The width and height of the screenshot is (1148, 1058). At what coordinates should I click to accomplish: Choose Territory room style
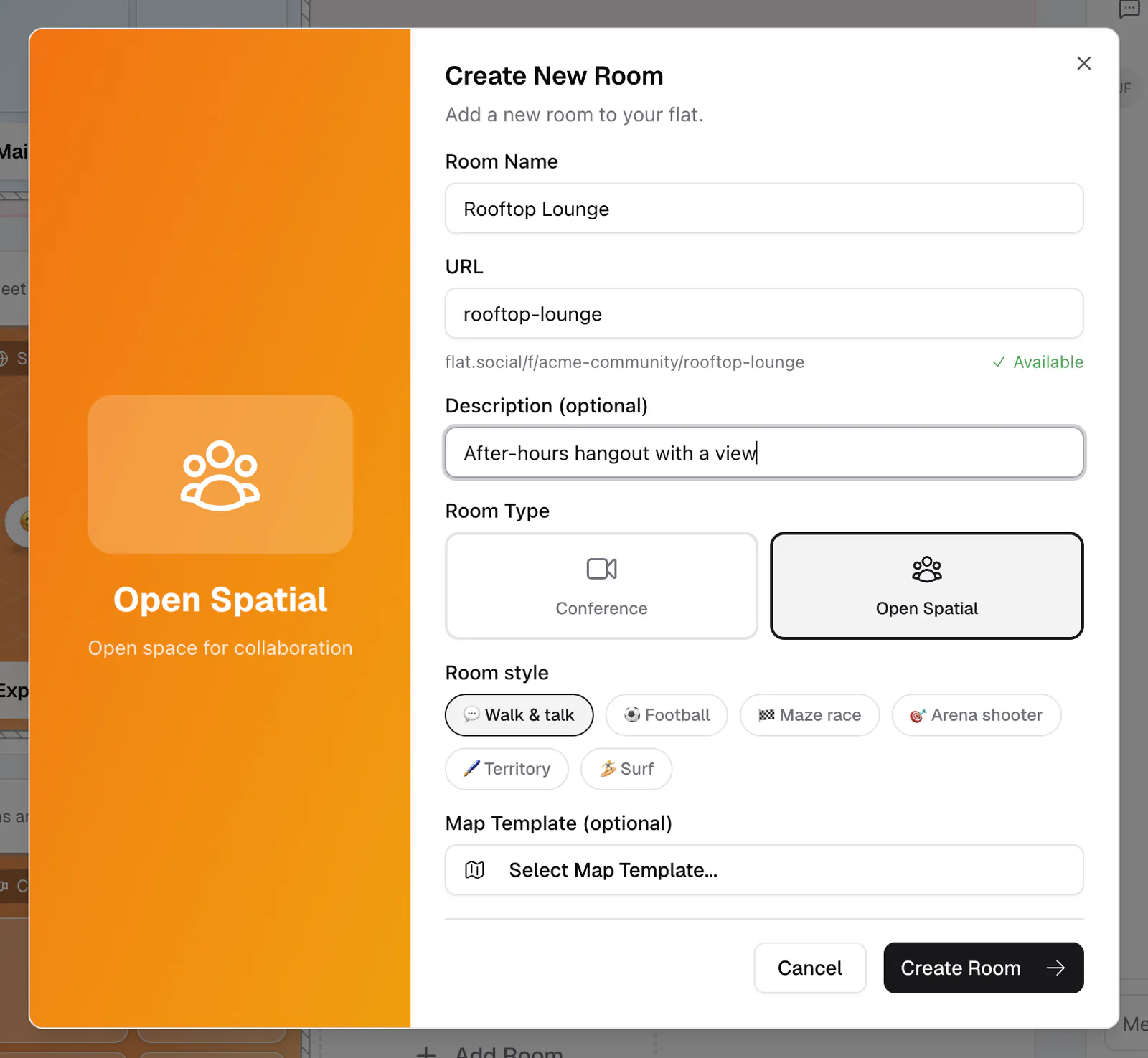click(x=507, y=769)
